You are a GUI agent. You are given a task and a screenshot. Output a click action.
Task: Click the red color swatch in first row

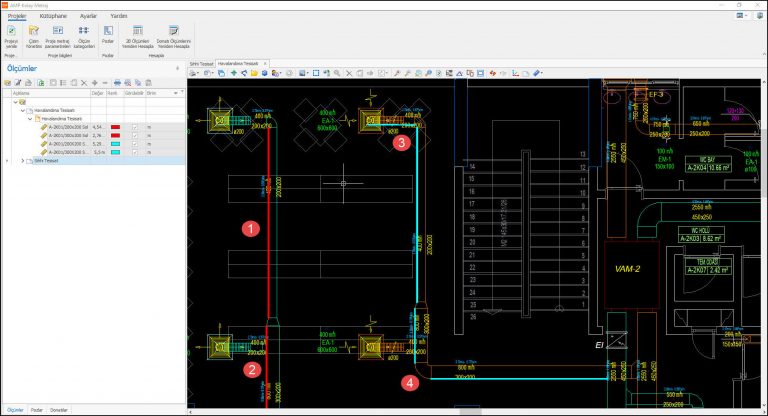pyautogui.click(x=116, y=128)
